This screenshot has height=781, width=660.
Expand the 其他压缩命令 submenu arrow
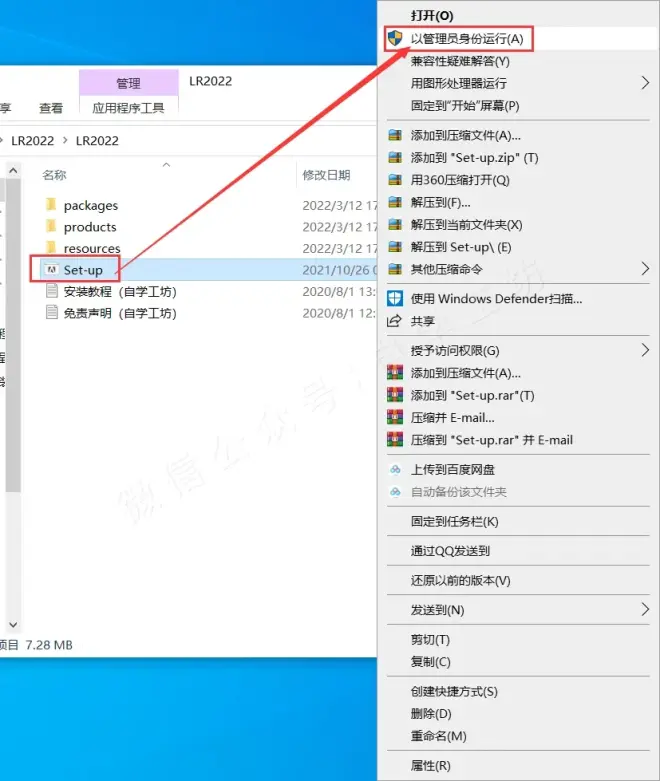(645, 269)
